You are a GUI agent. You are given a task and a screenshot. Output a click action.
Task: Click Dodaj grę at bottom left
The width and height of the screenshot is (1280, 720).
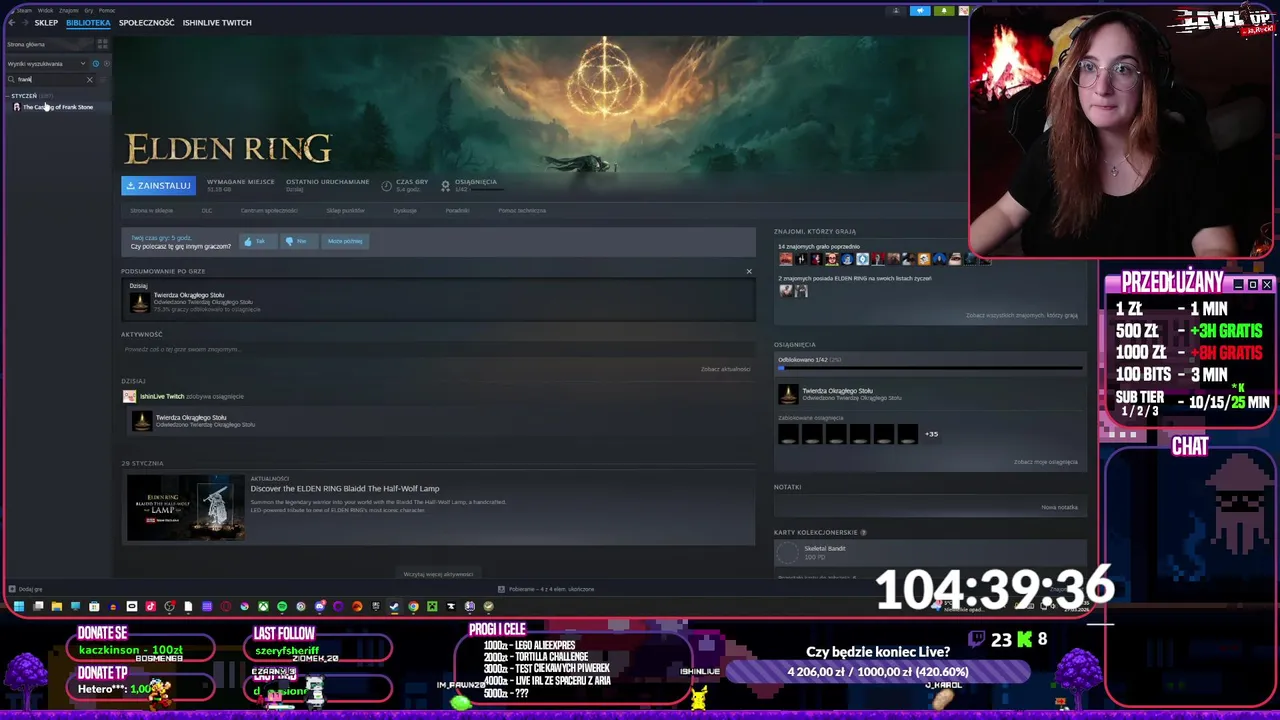pyautogui.click(x=26, y=589)
